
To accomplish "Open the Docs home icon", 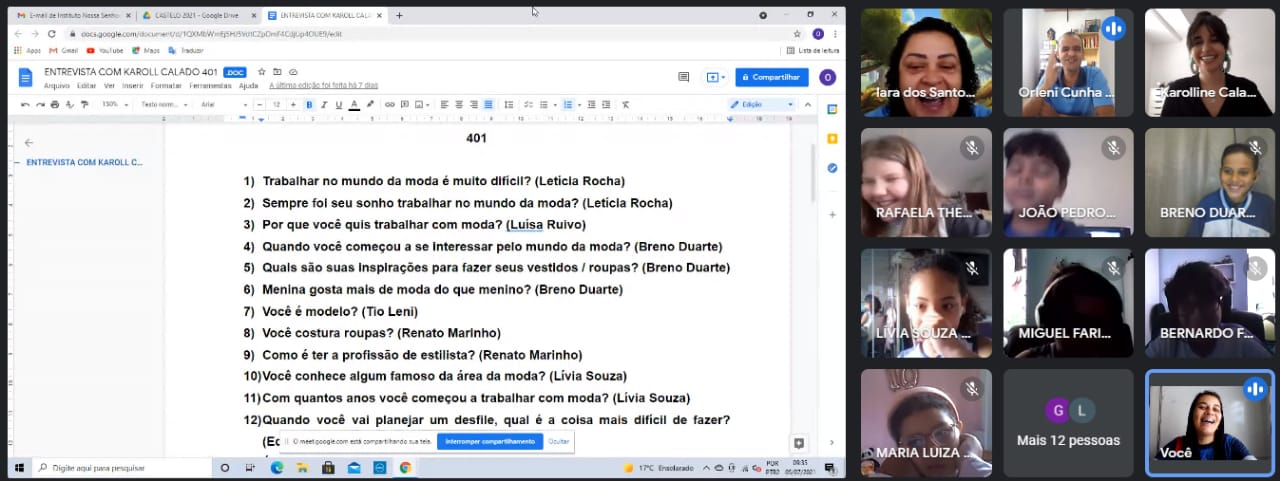I will (26, 78).
